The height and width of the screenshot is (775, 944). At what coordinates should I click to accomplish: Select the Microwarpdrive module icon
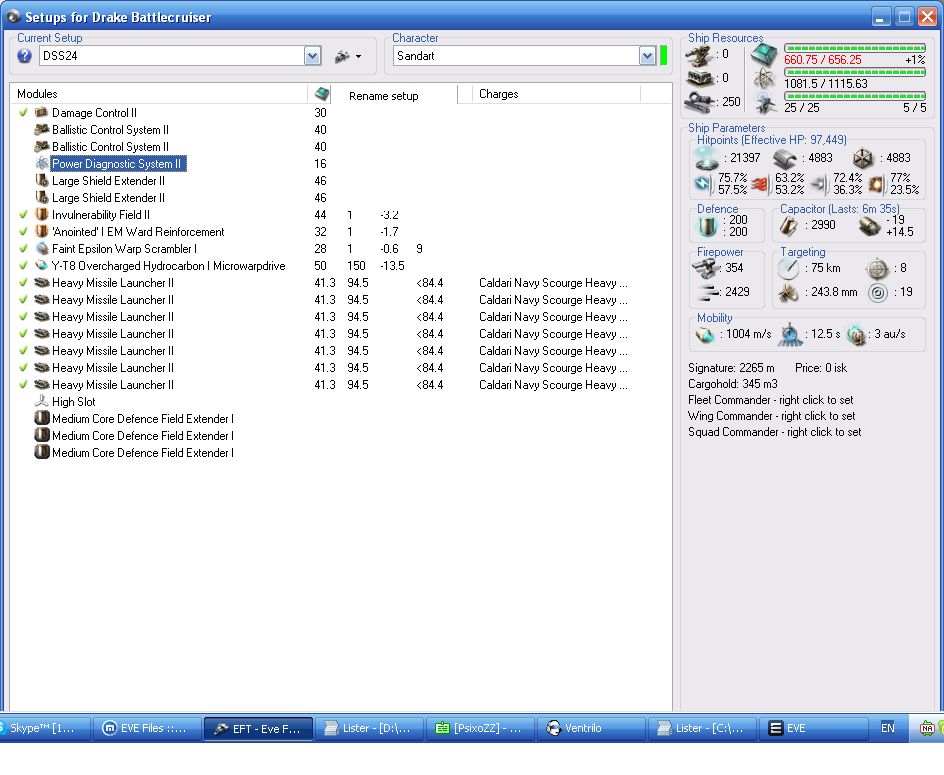(x=42, y=265)
